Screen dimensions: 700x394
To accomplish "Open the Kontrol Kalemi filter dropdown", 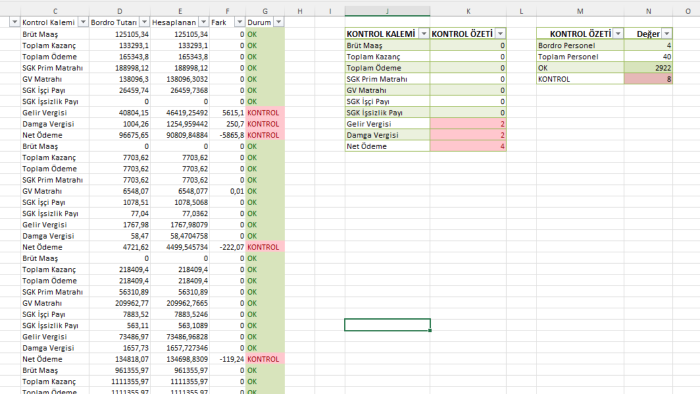I will [x=83, y=22].
